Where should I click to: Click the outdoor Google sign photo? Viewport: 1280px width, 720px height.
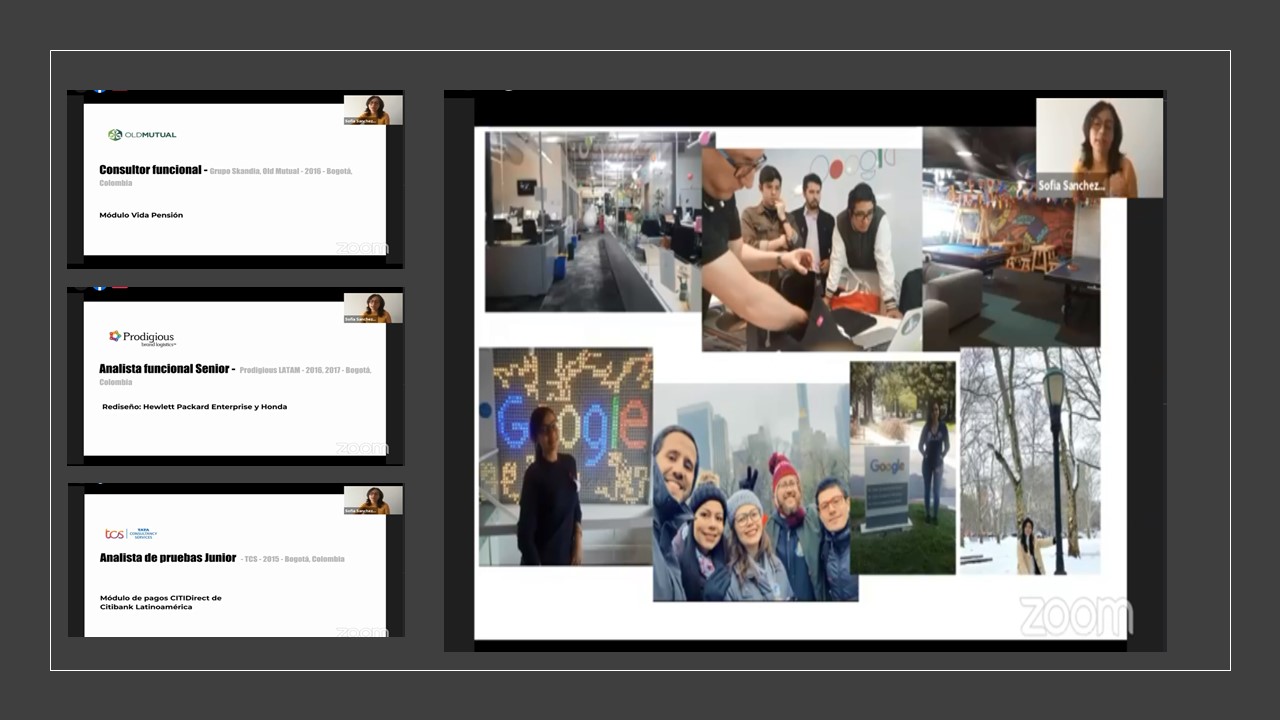[903, 468]
